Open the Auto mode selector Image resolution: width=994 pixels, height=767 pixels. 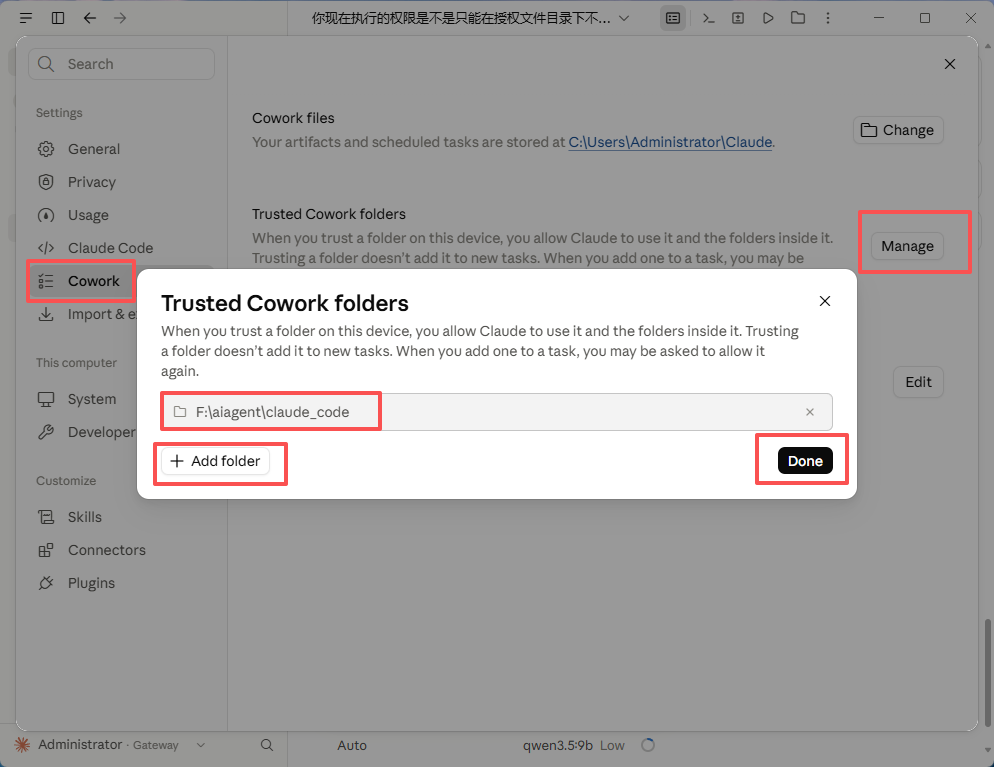[x=352, y=745]
